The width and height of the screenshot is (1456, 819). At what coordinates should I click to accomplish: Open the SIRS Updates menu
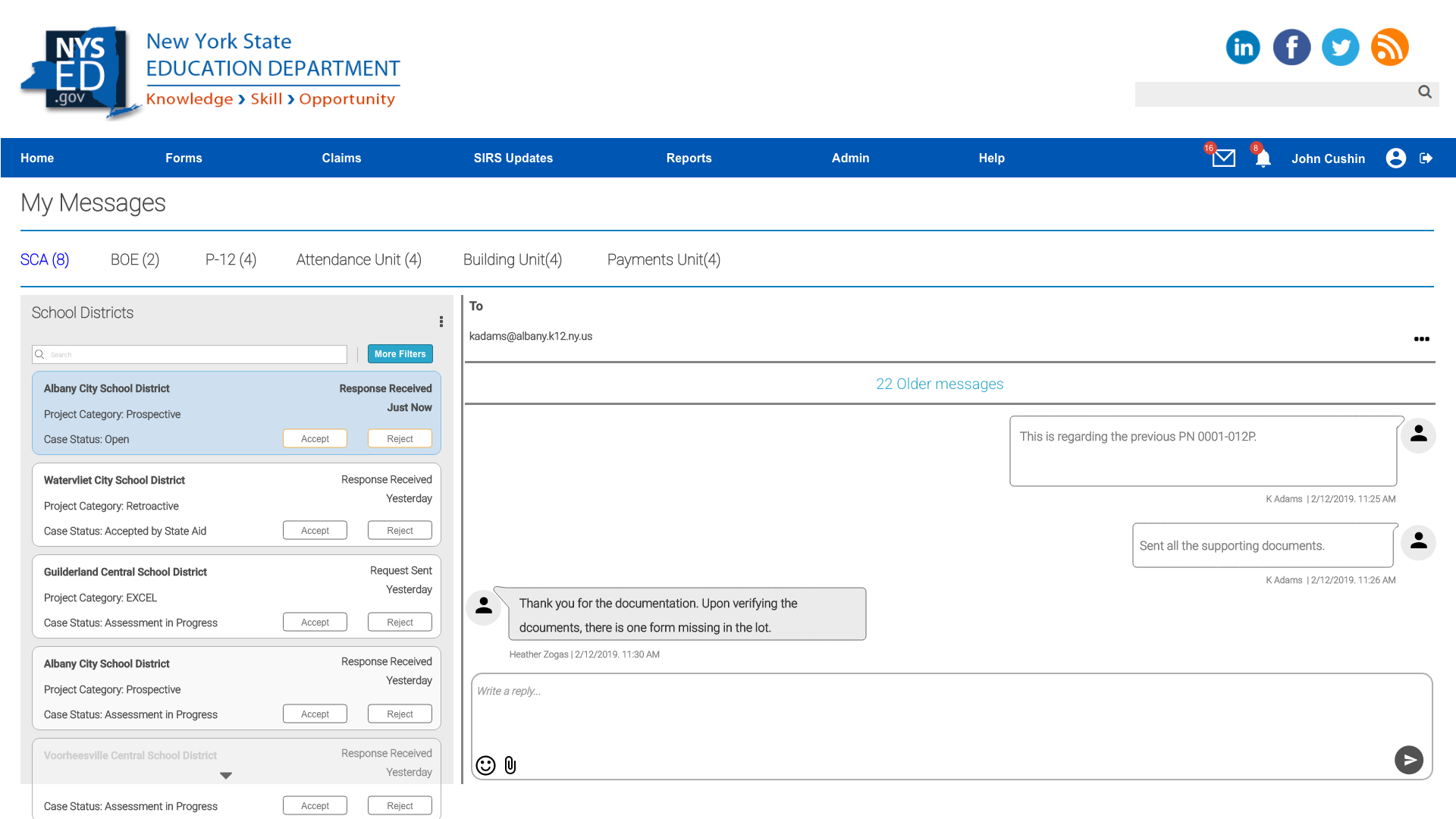513,158
